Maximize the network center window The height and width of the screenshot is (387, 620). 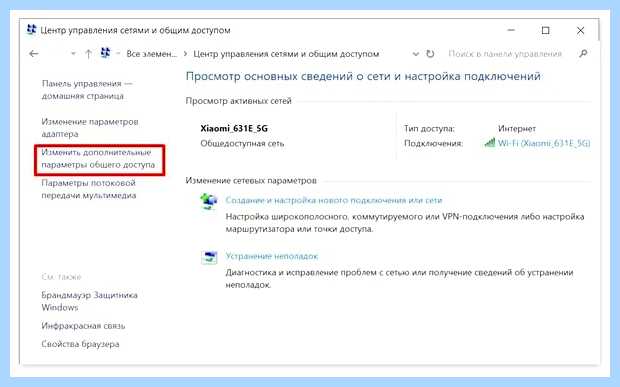click(546, 30)
